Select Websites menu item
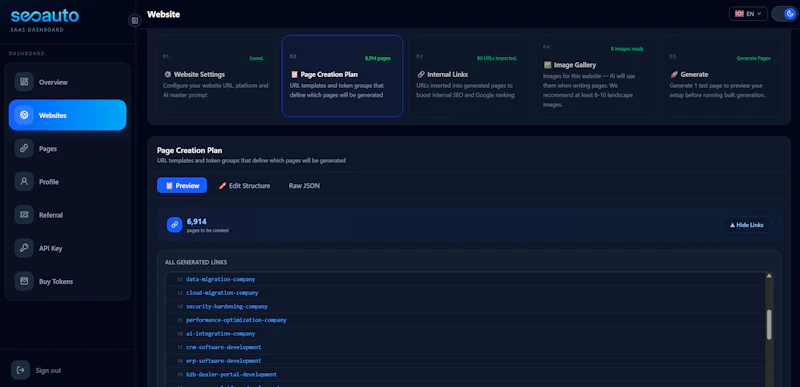The width and height of the screenshot is (800, 387). 67,115
